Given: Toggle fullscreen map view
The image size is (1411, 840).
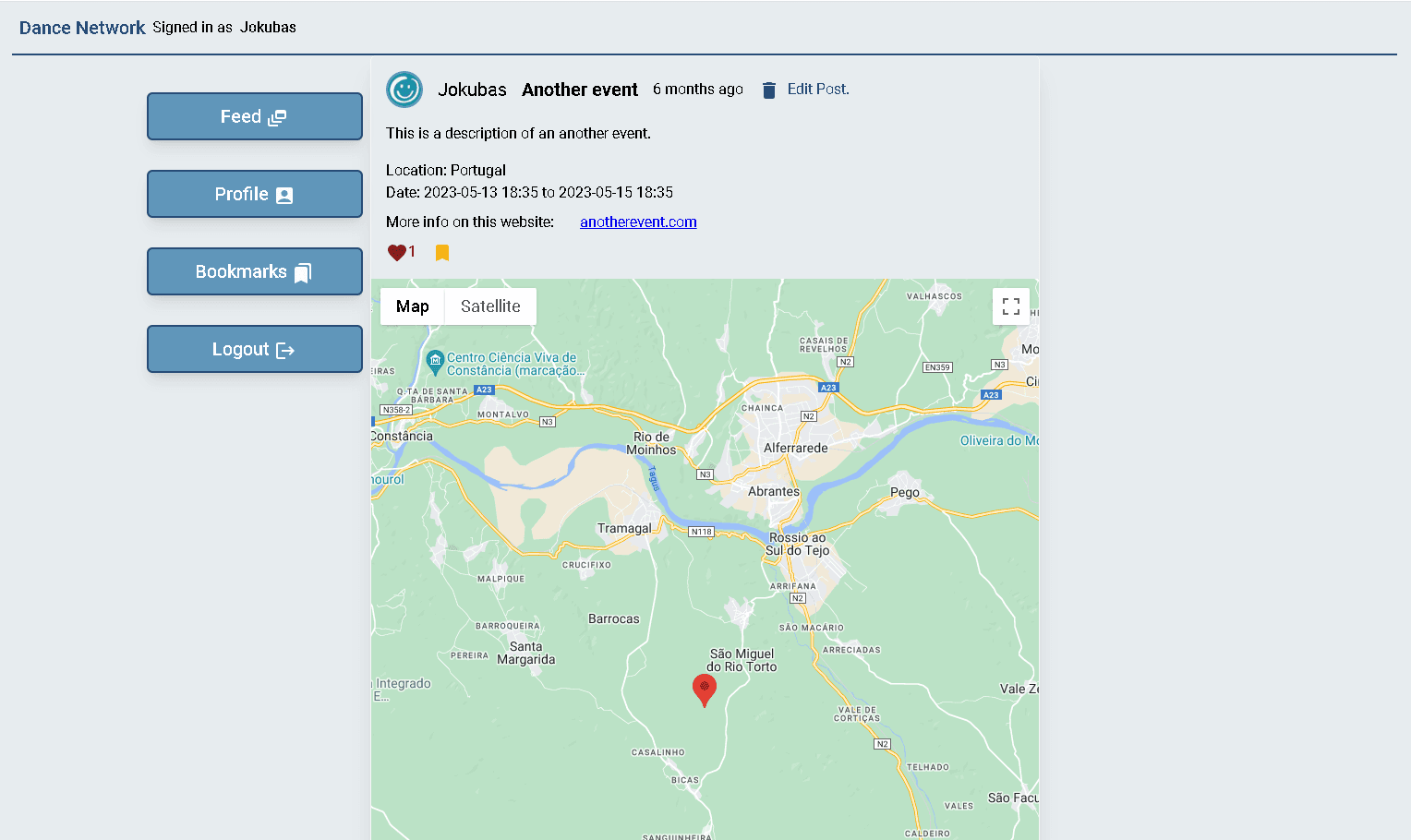Looking at the screenshot, I should tap(1010, 306).
